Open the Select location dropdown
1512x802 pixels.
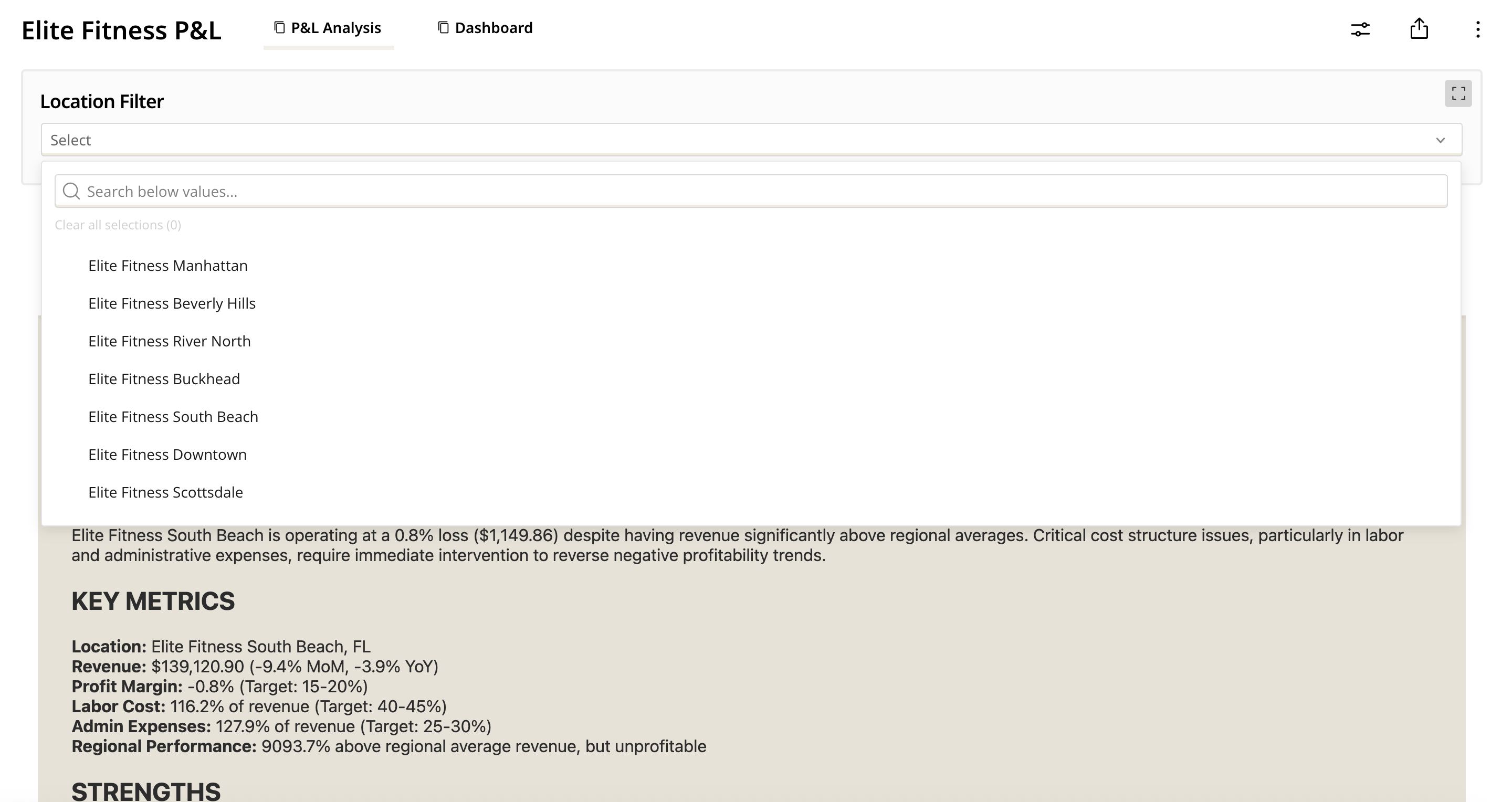(751, 140)
